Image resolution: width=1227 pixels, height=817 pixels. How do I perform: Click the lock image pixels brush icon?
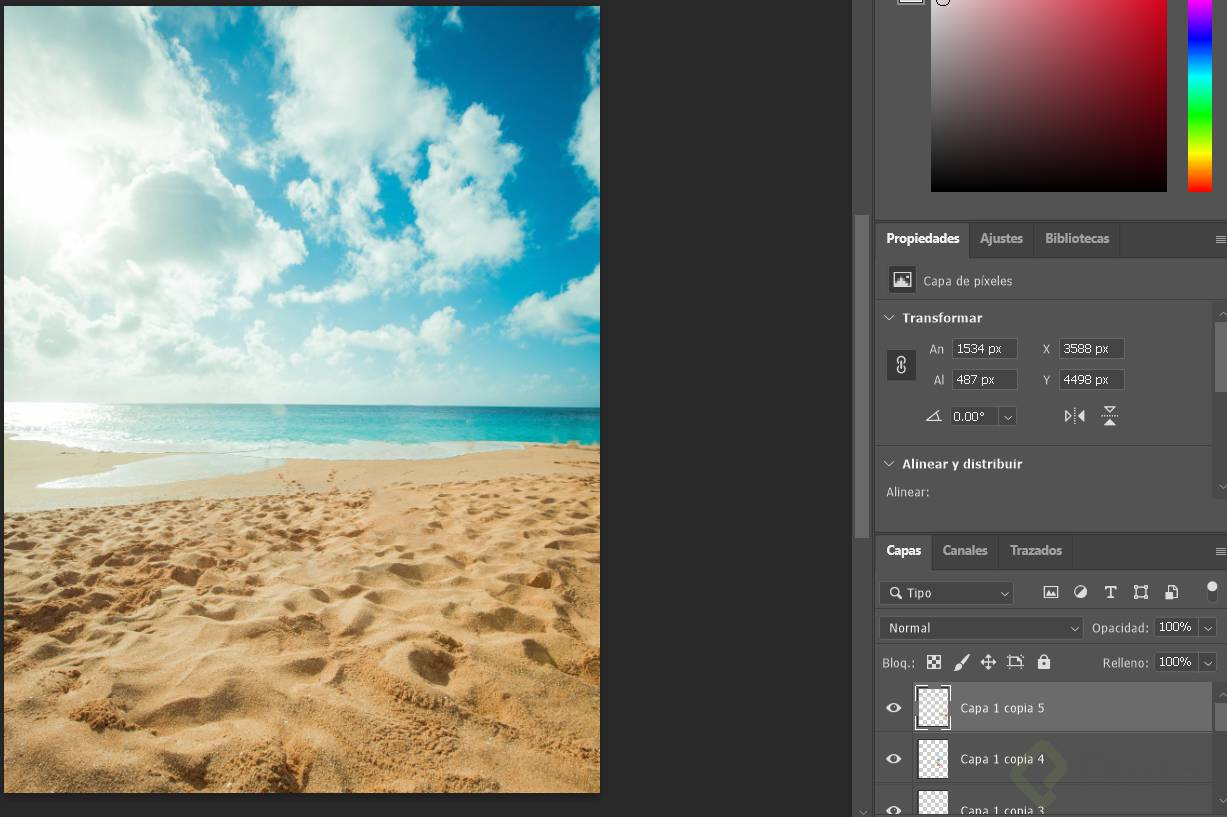pyautogui.click(x=961, y=662)
